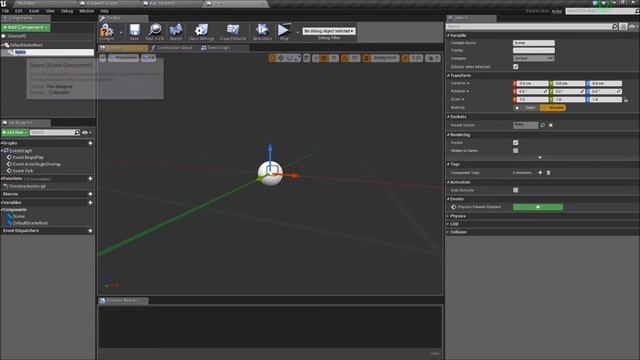Clear the Parent Socket with X icon
The height and width of the screenshot is (360, 640).
(551, 125)
